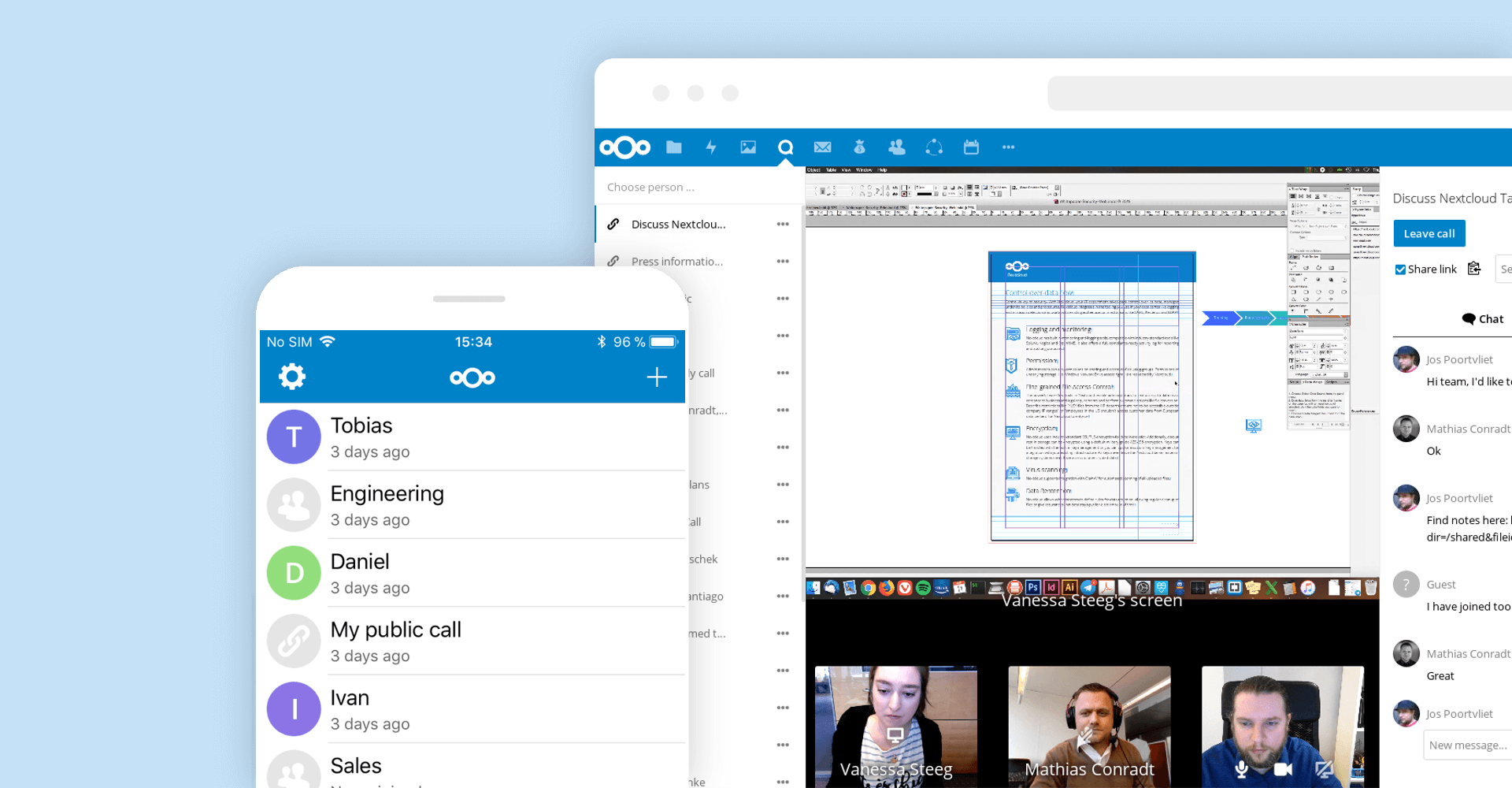Open the Mail envelope icon
This screenshot has height=788, width=1512.
click(823, 147)
